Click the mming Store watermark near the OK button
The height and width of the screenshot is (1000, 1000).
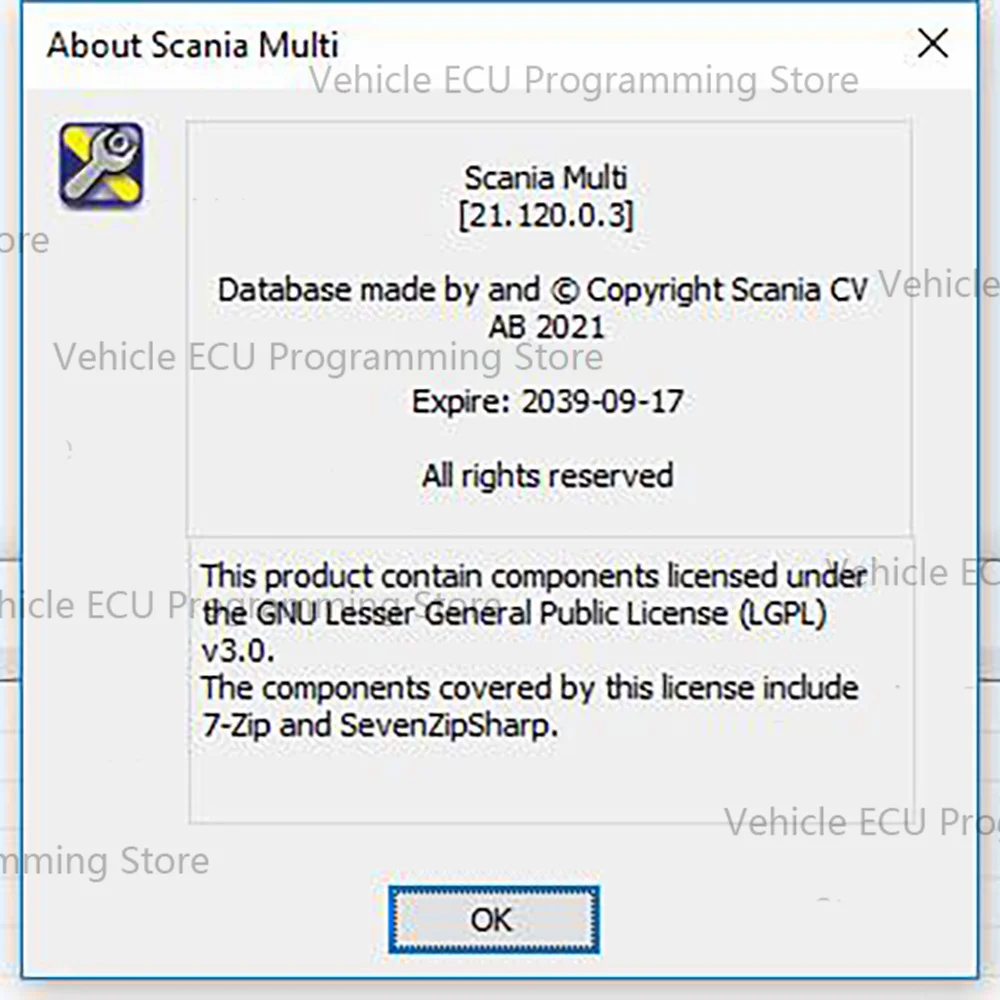[105, 862]
